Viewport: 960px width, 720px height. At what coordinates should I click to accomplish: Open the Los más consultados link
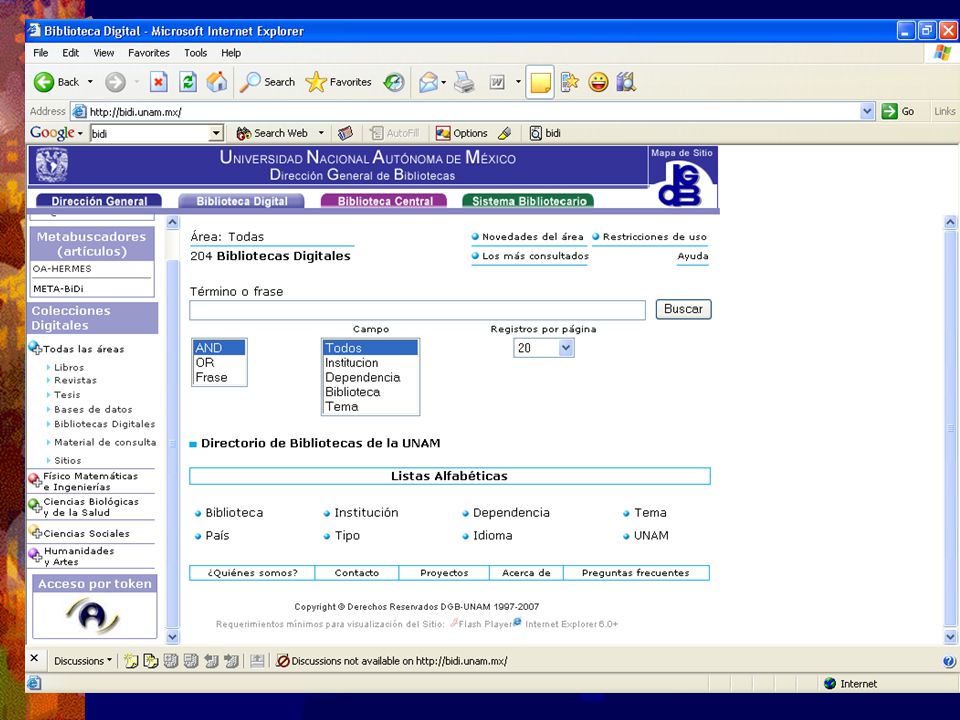(535, 256)
